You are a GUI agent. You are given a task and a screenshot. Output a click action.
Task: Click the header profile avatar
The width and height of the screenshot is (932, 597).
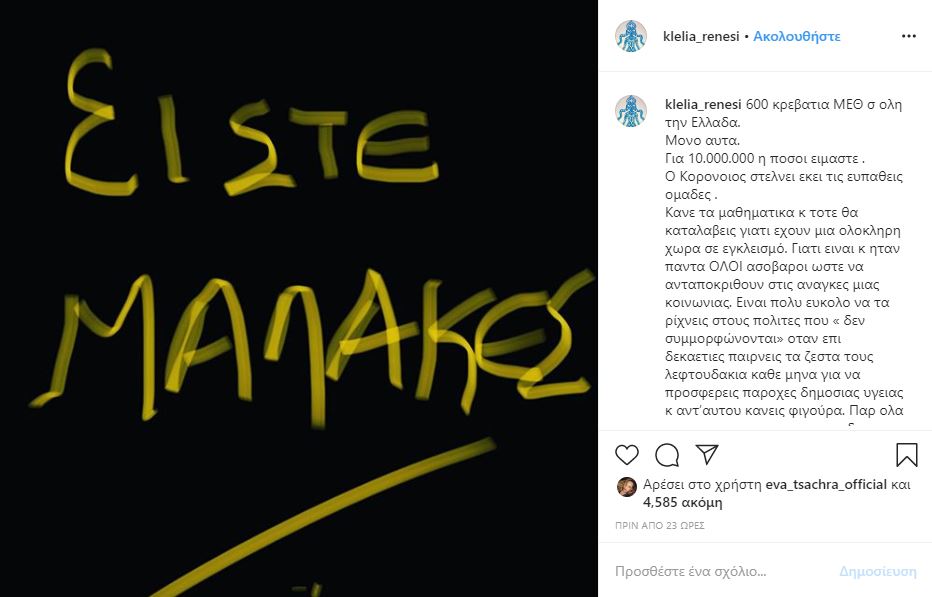[x=631, y=36]
